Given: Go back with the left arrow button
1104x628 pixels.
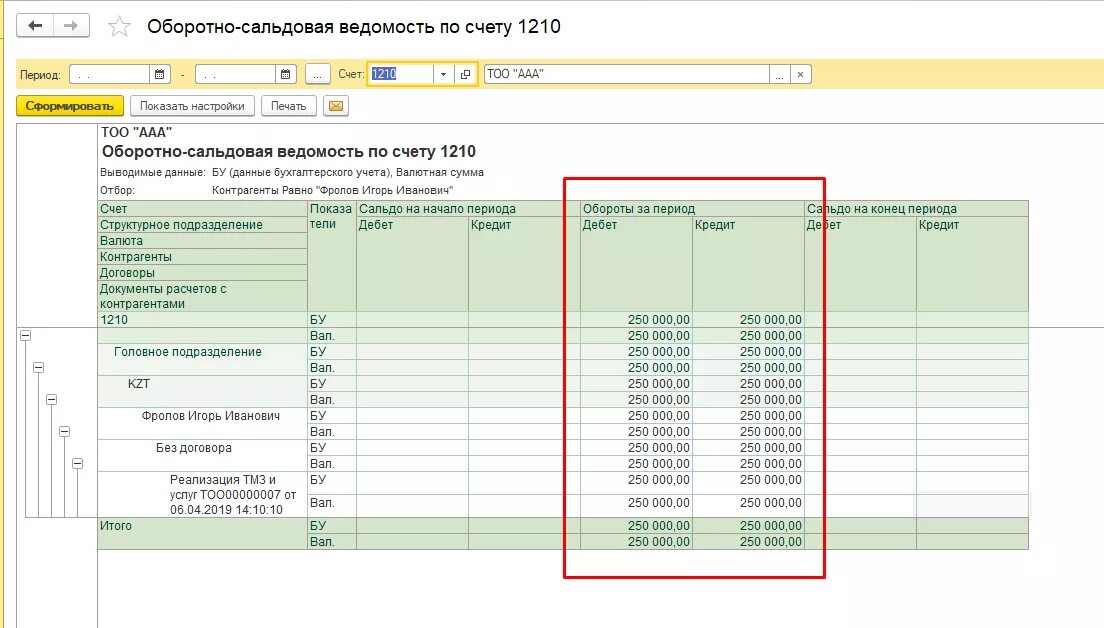Looking at the screenshot, I should 35,26.
